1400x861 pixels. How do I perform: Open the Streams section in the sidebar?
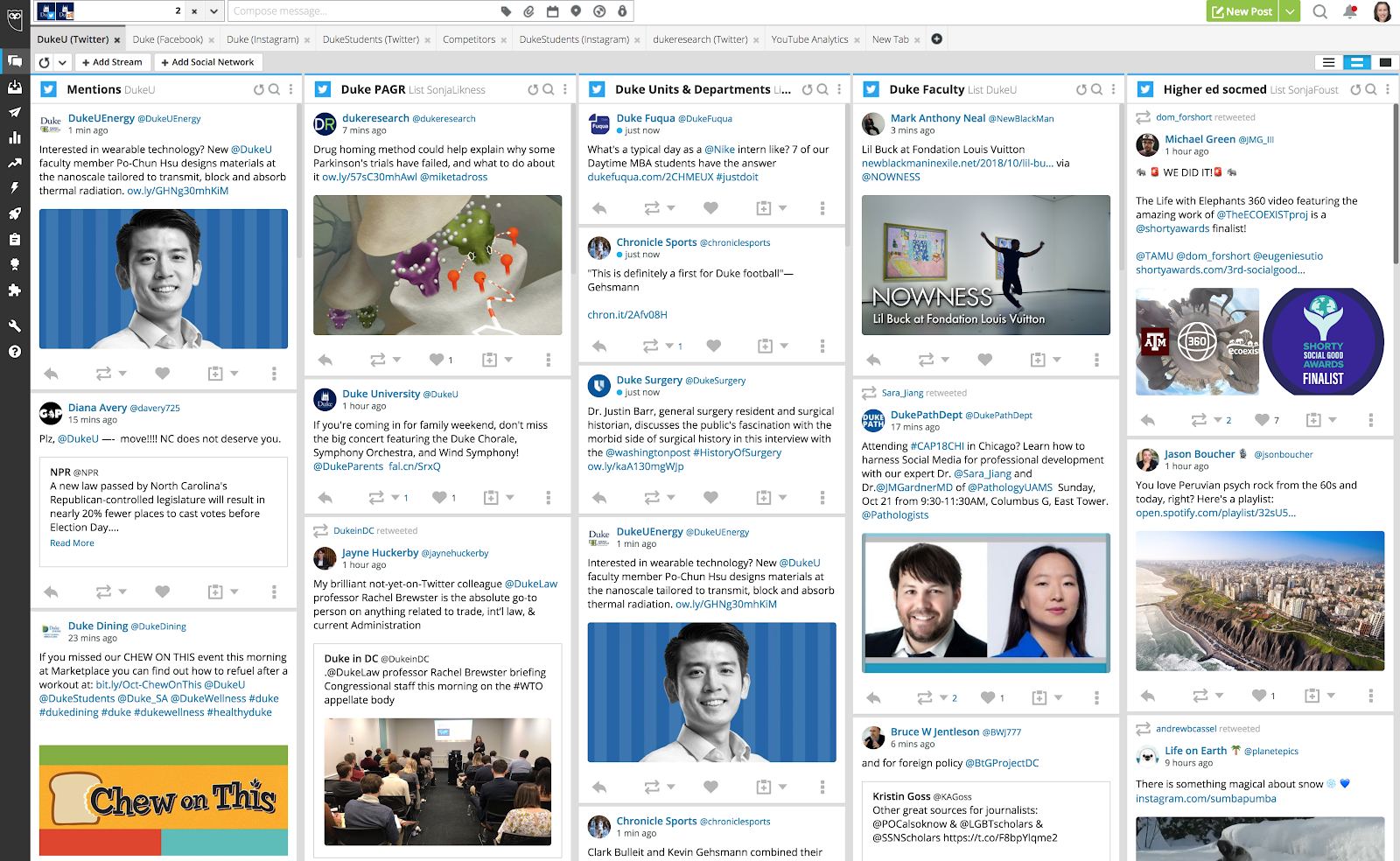pos(14,61)
